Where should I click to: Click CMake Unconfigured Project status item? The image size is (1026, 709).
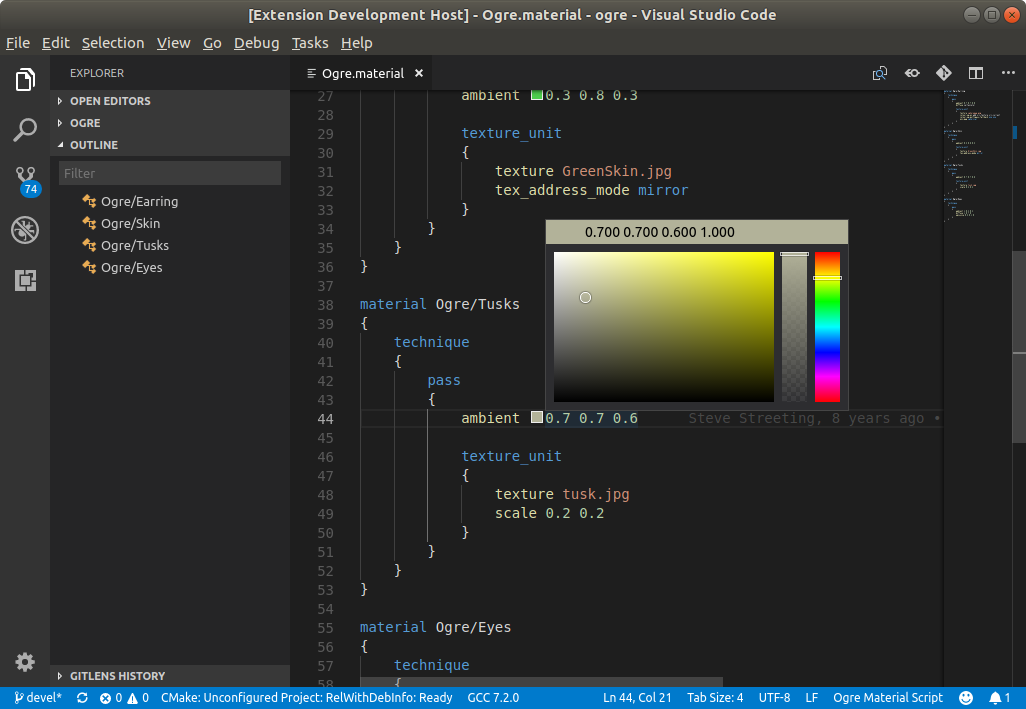point(307,698)
